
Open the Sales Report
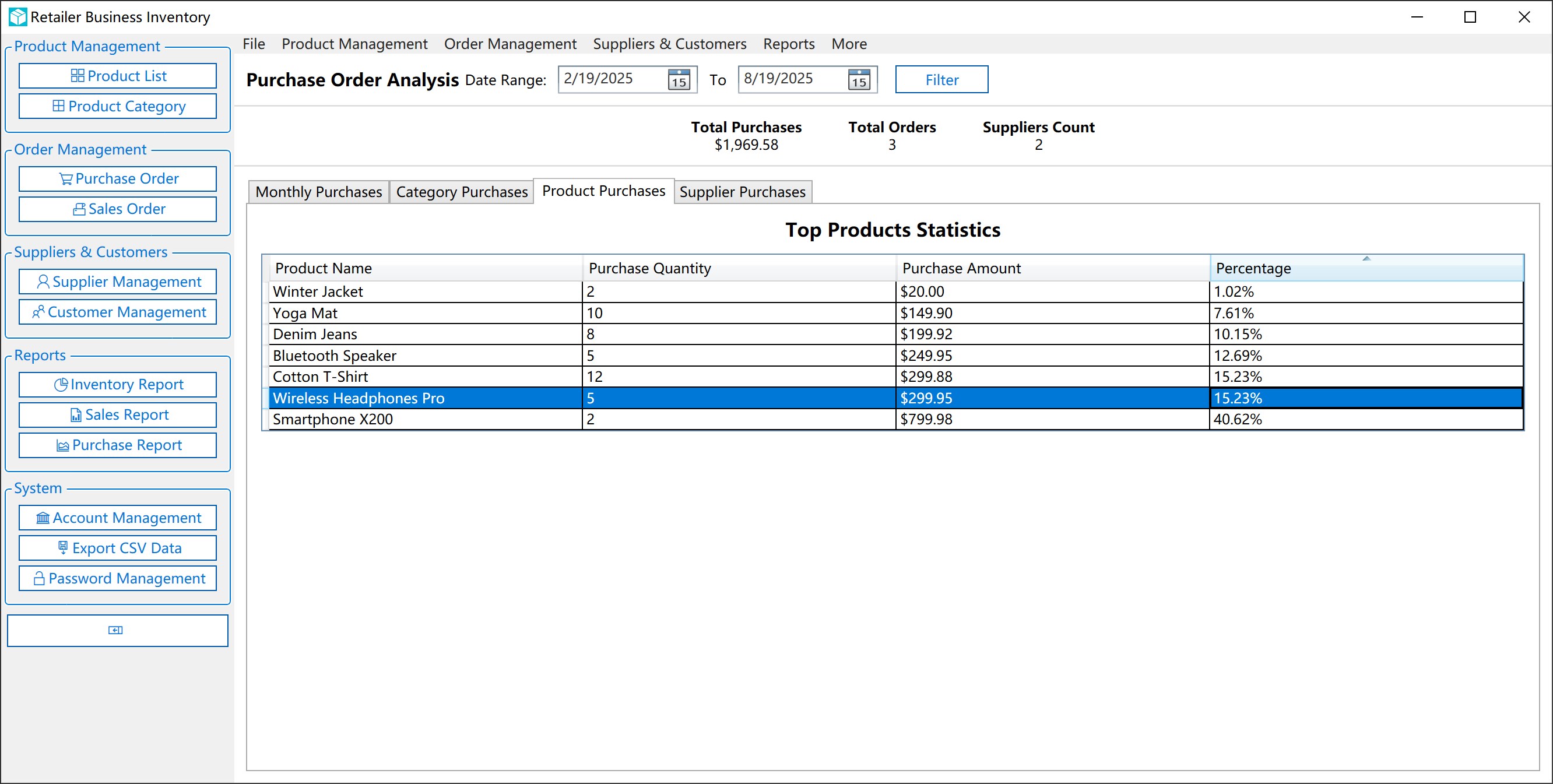(118, 414)
